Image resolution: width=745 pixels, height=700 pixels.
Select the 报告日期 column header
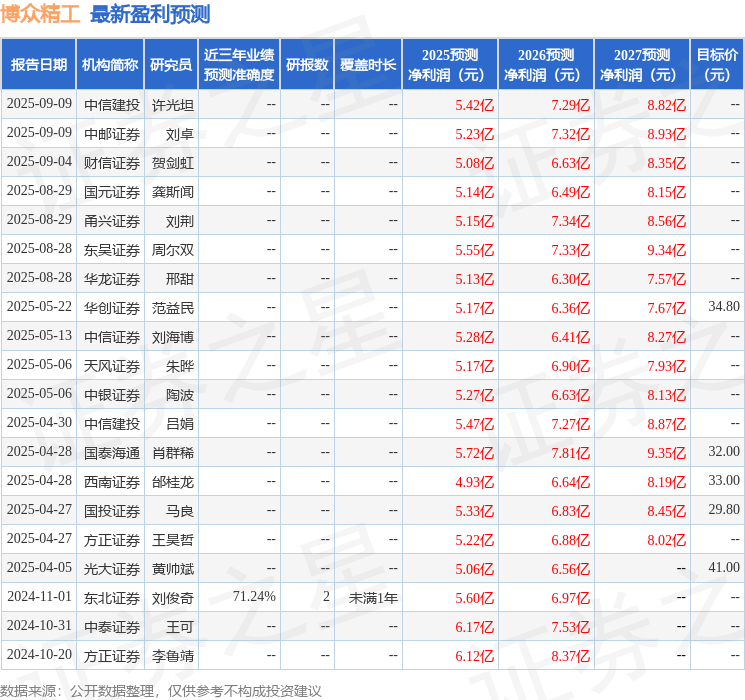click(38, 65)
